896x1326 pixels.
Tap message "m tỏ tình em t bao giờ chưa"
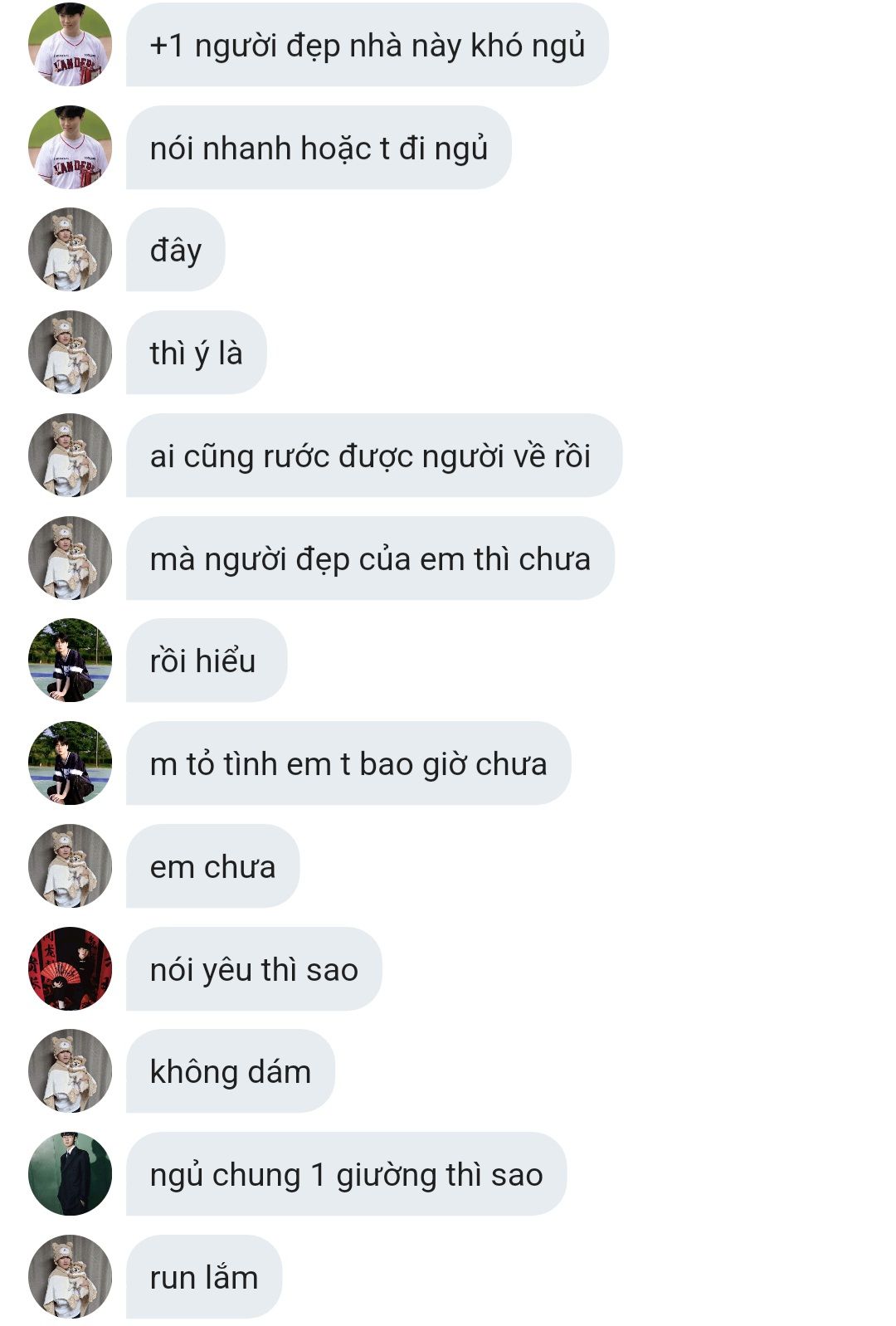[x=348, y=763]
